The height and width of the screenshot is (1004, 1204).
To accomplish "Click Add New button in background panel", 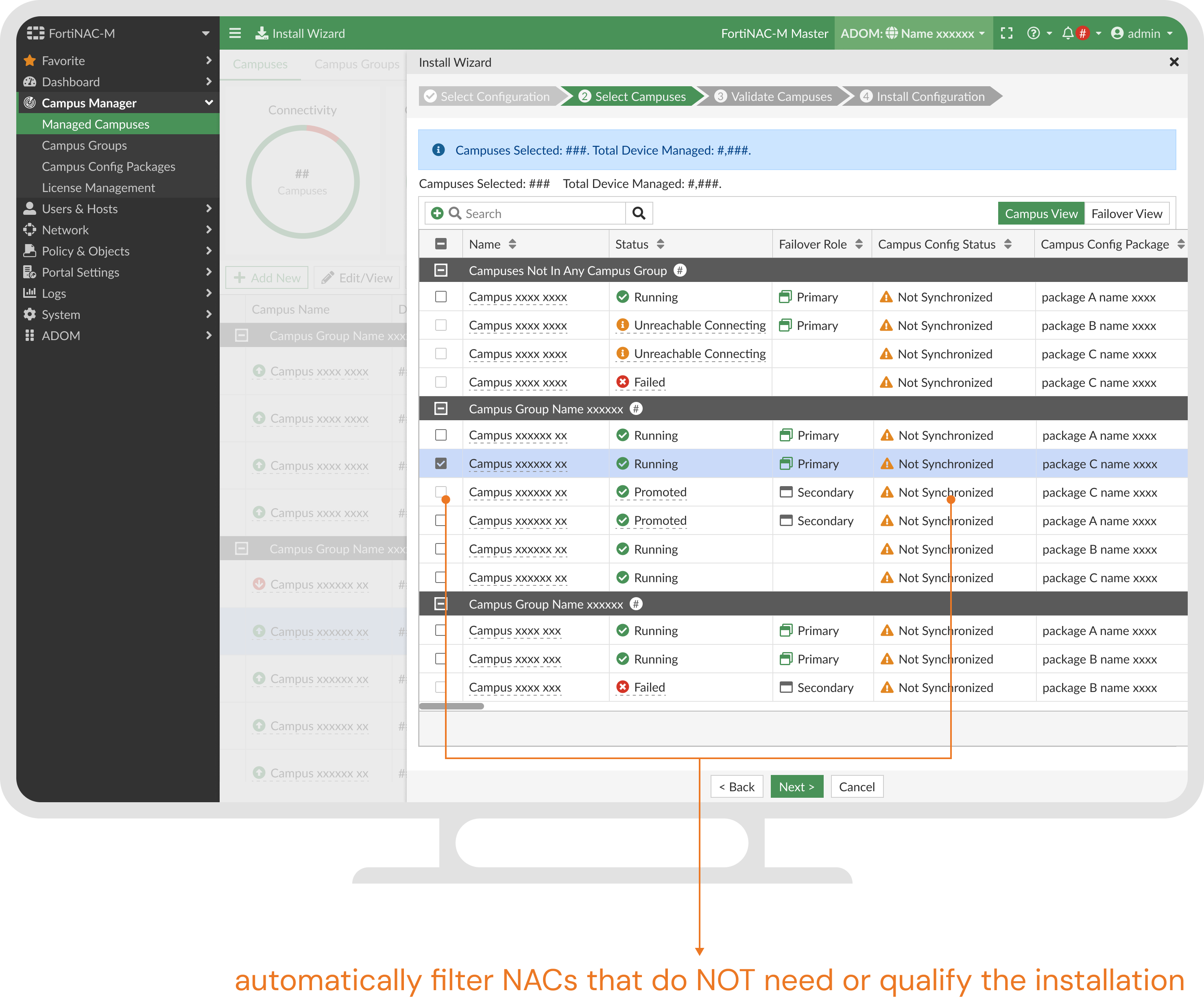I will (x=267, y=277).
